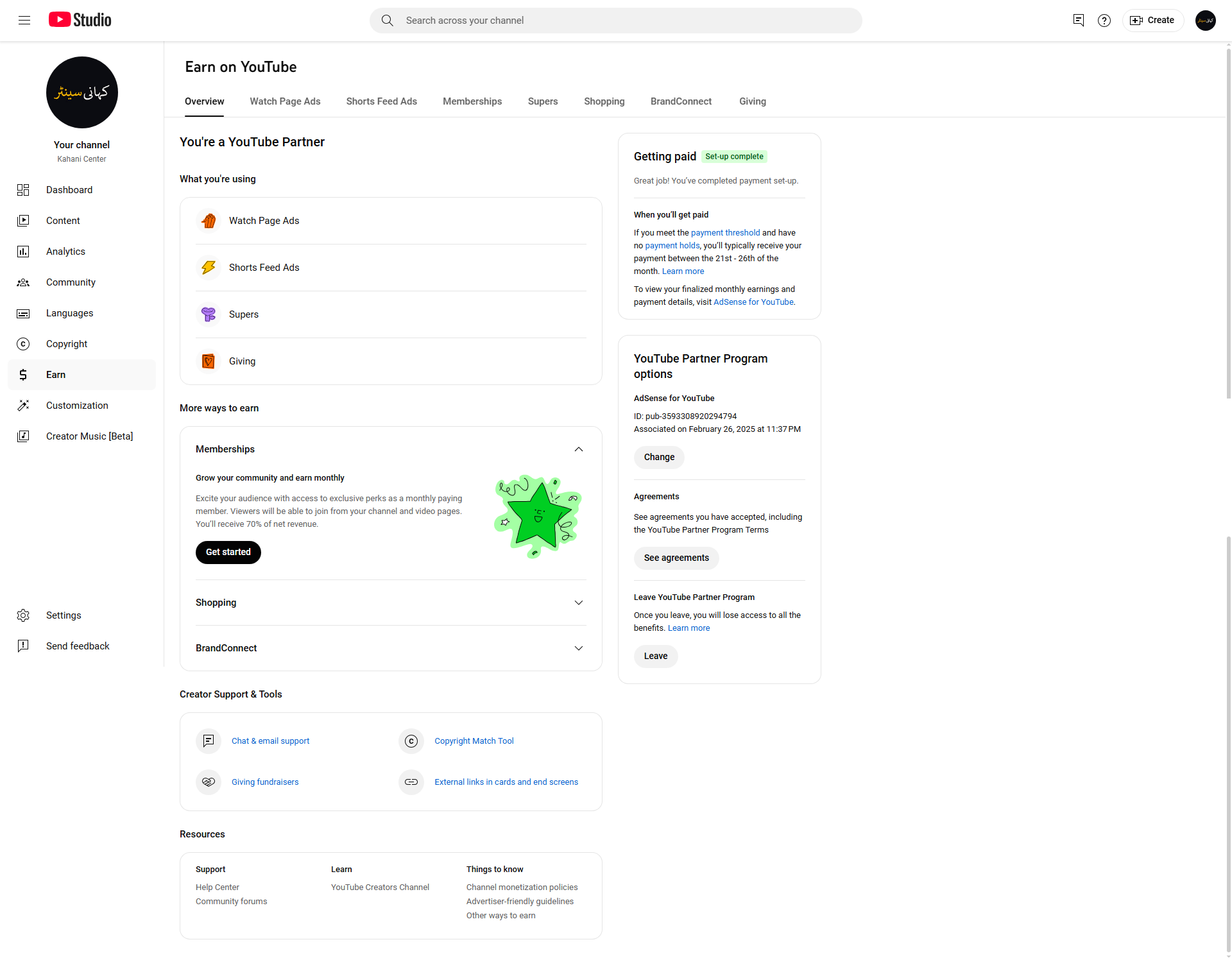Click the Settings gear icon
Viewport: 1232px width, 960px height.
click(23, 615)
